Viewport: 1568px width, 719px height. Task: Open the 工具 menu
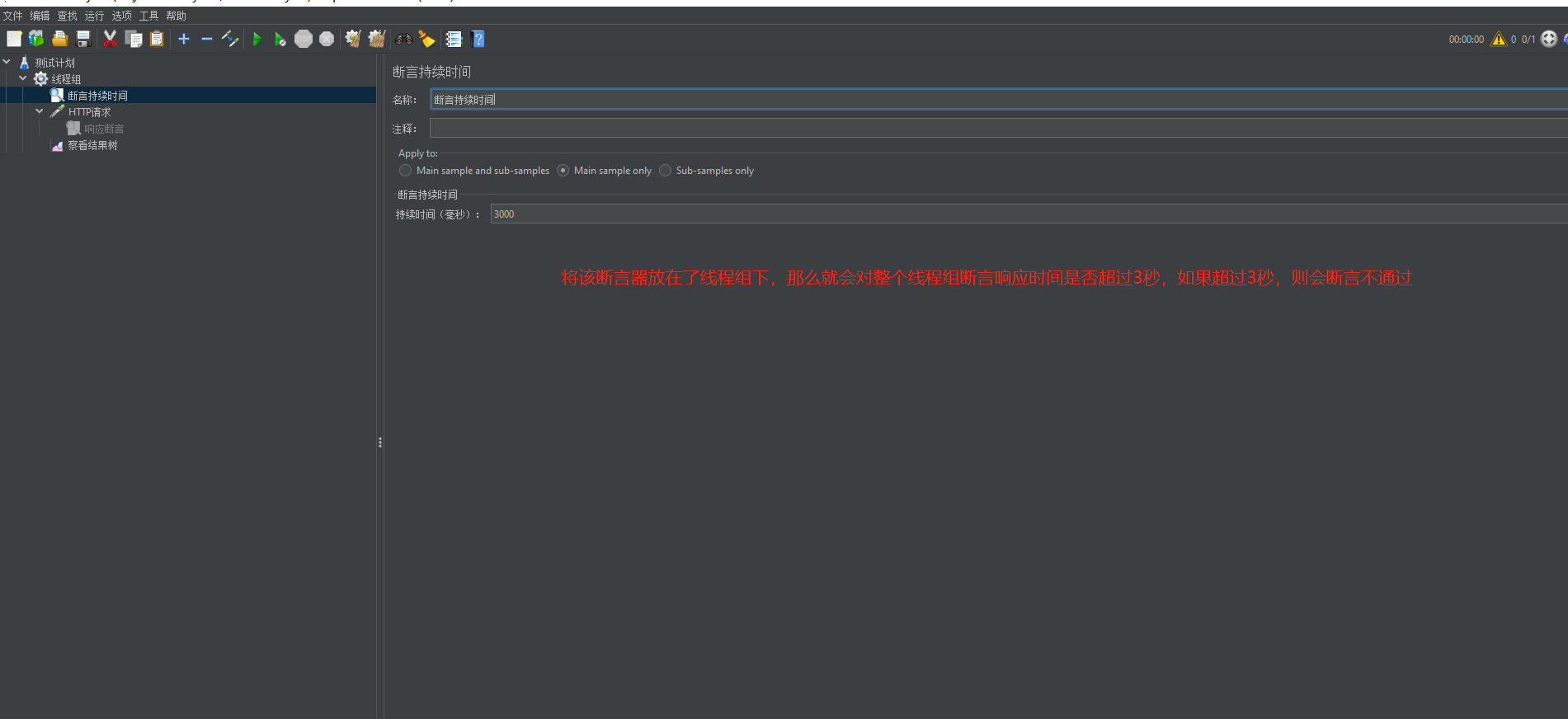coord(149,16)
